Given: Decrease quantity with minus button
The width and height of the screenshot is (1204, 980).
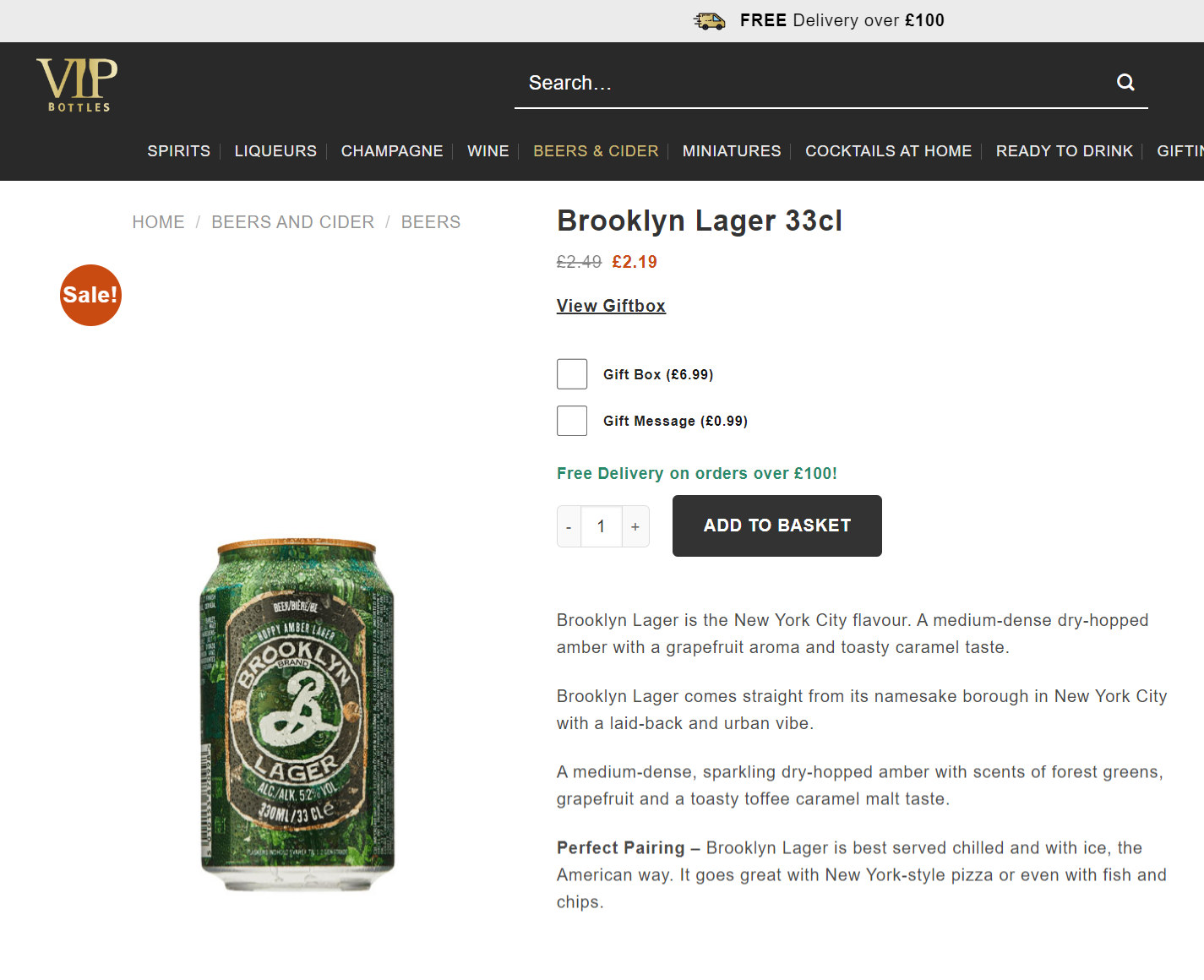Looking at the screenshot, I should [x=569, y=526].
